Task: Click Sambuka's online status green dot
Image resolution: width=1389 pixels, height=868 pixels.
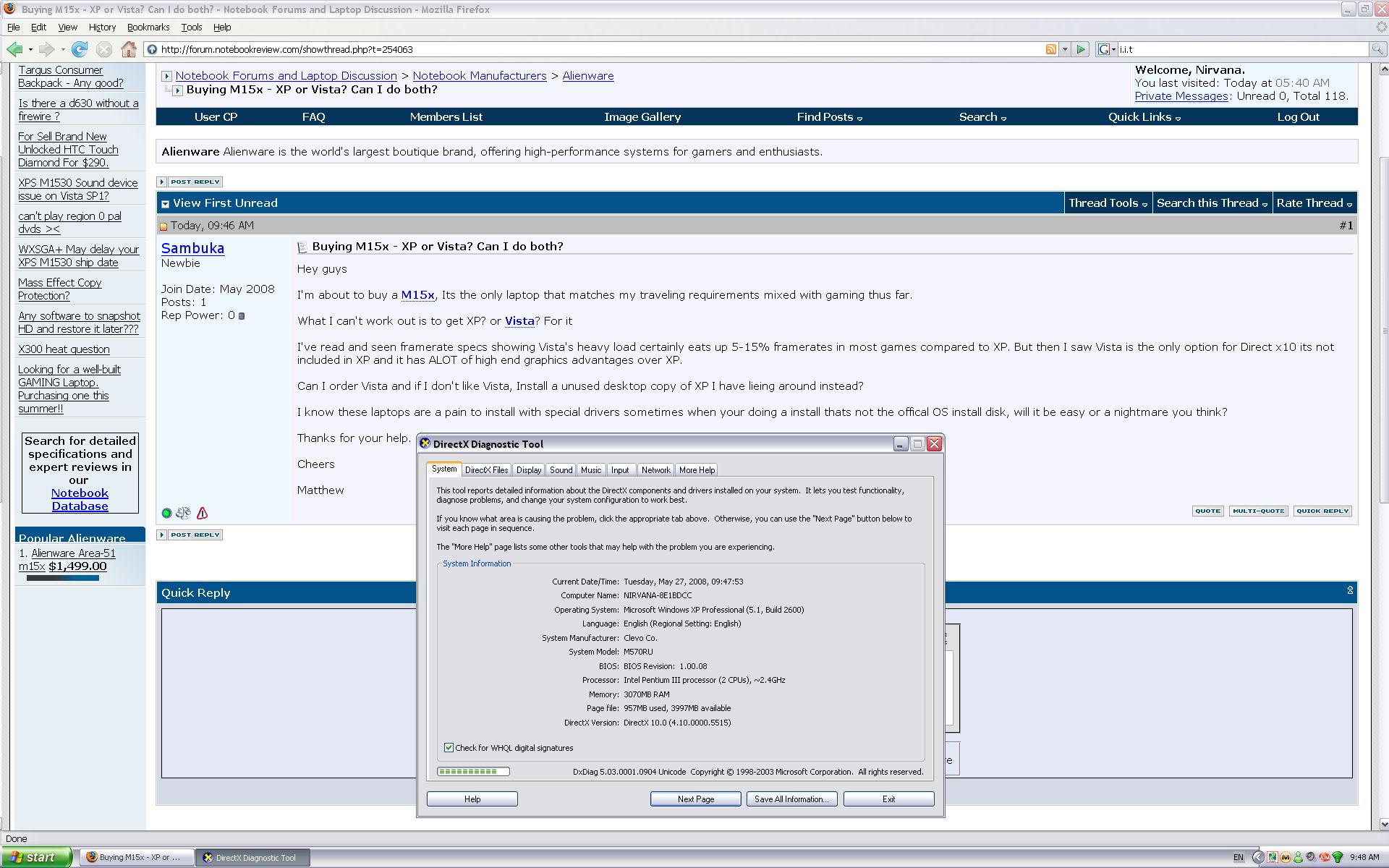Action: (x=166, y=513)
